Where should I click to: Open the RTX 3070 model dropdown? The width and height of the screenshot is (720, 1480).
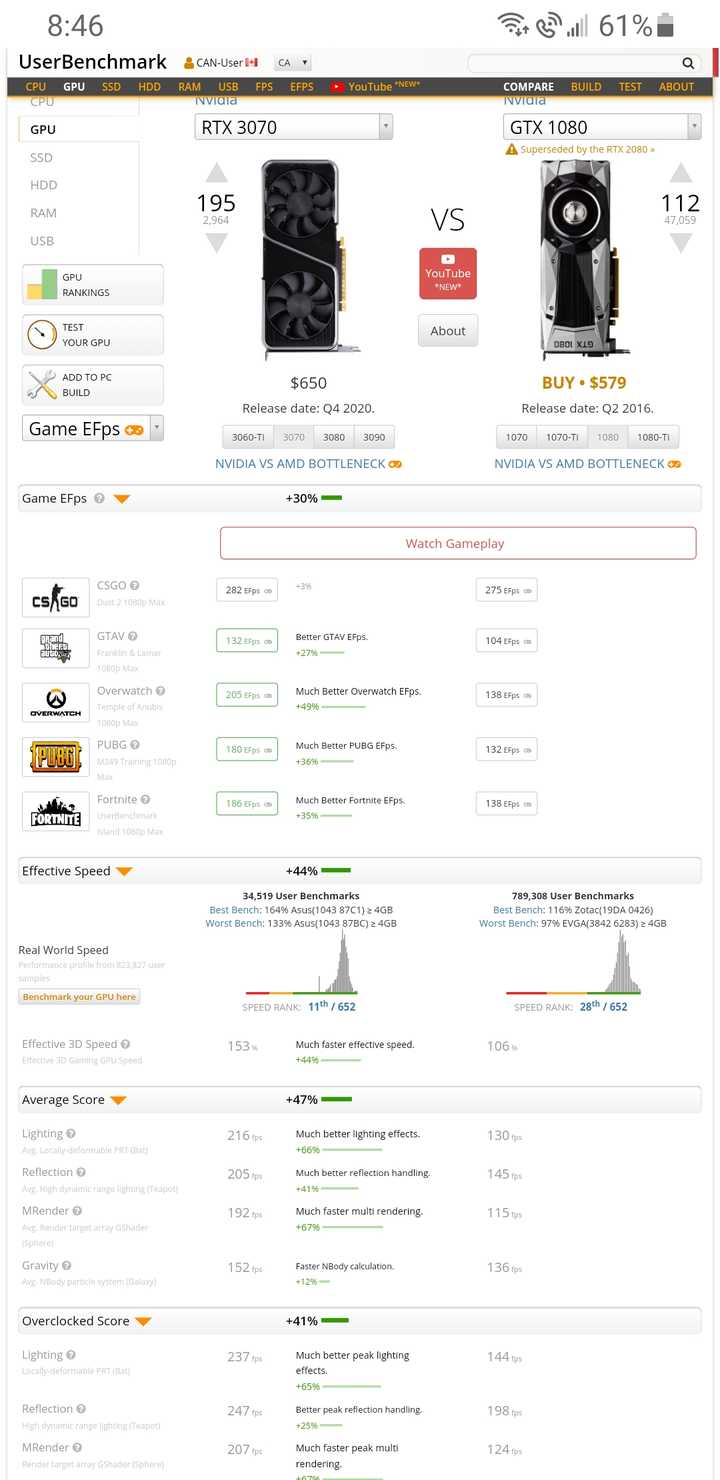tap(294, 127)
